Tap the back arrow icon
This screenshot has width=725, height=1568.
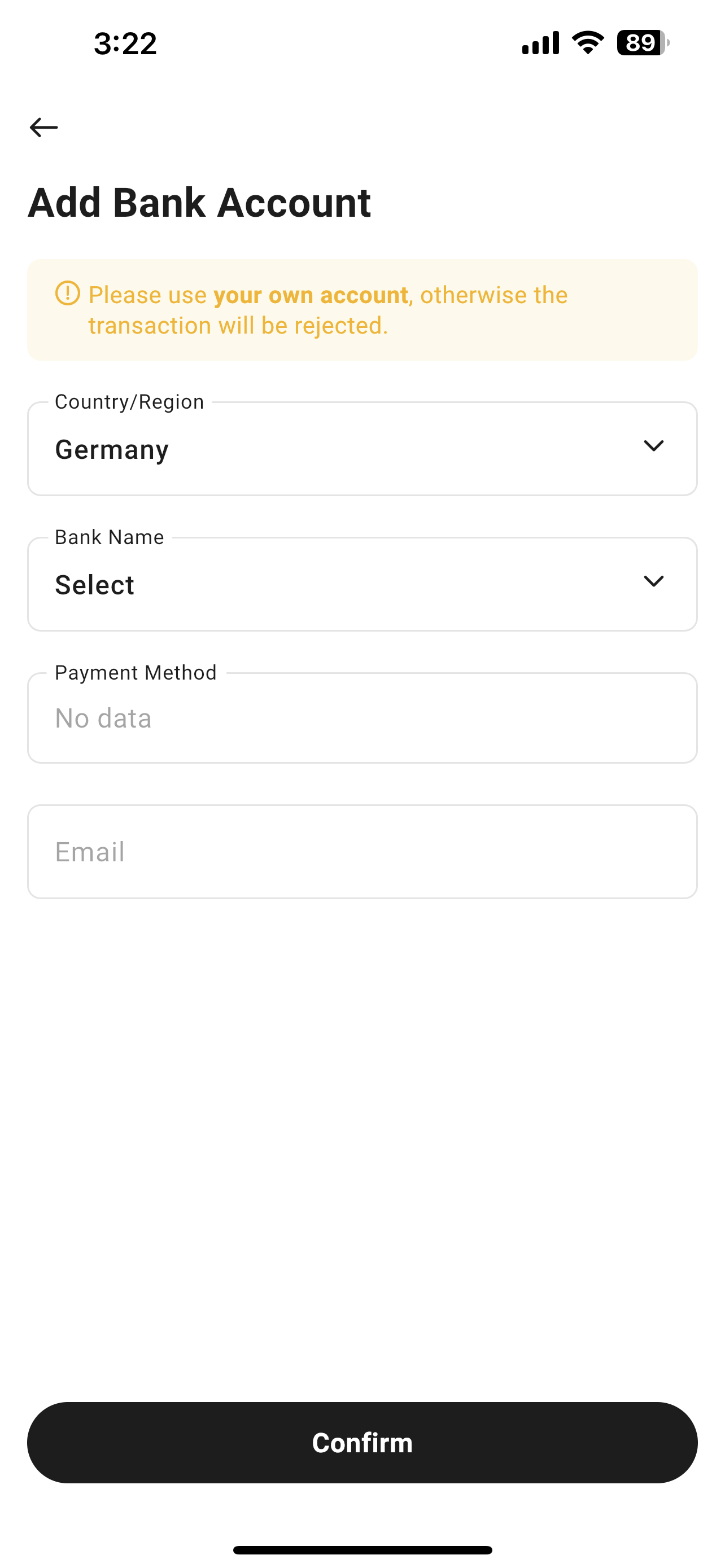click(44, 127)
